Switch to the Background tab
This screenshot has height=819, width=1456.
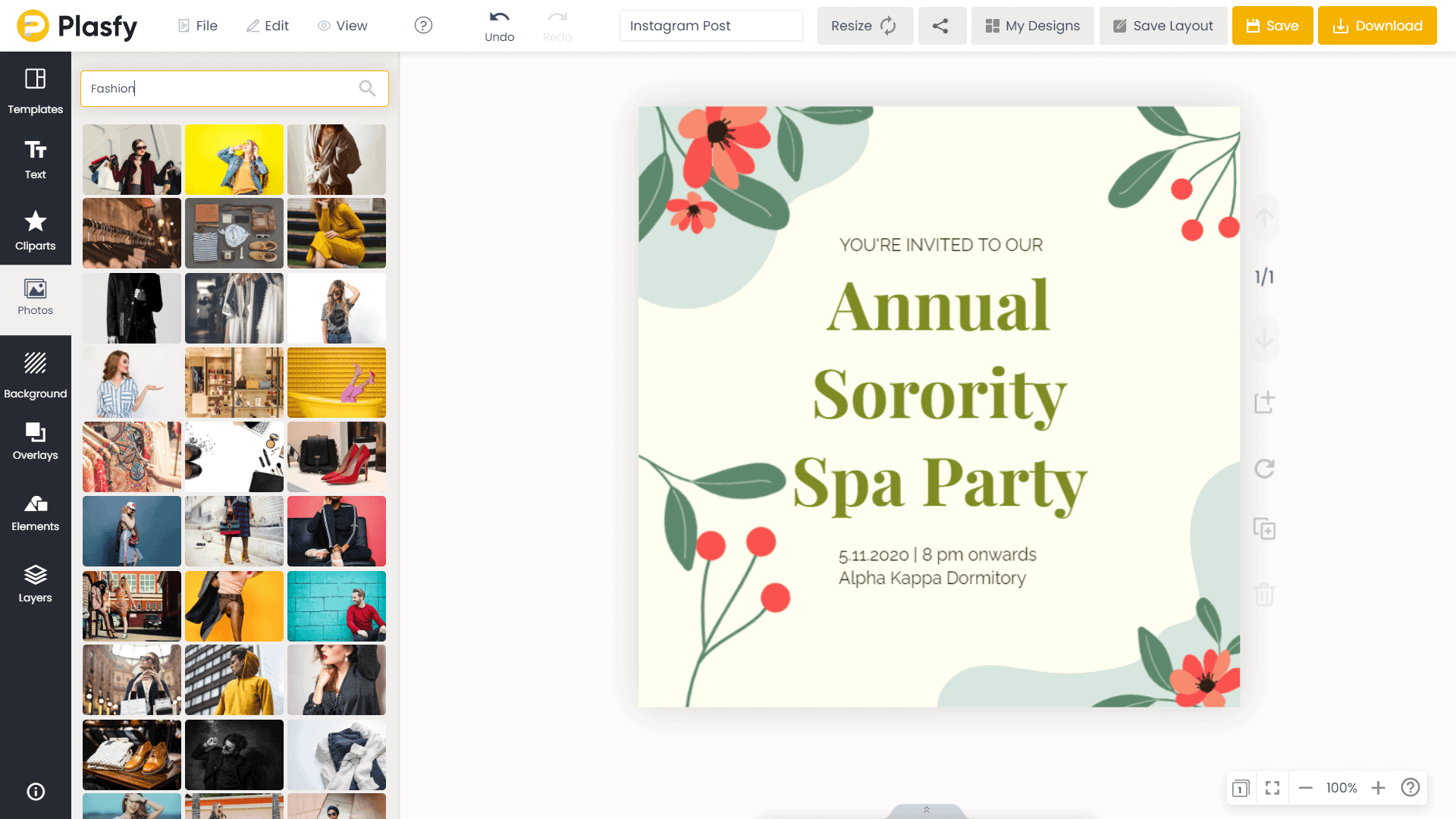(35, 377)
